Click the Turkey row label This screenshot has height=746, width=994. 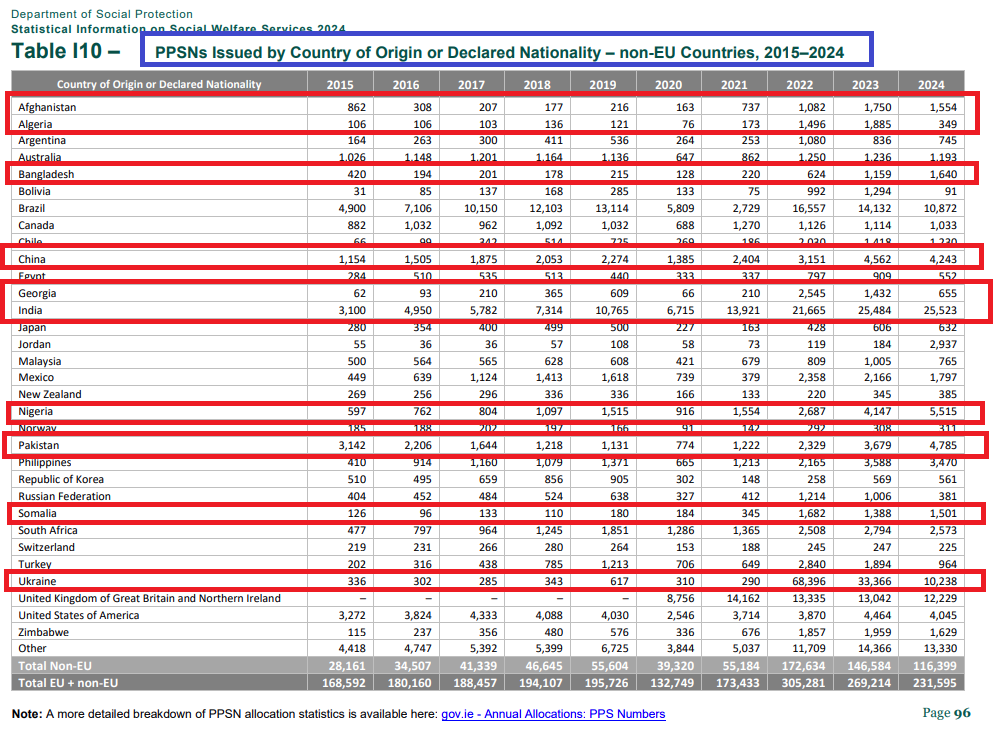(x=34, y=564)
